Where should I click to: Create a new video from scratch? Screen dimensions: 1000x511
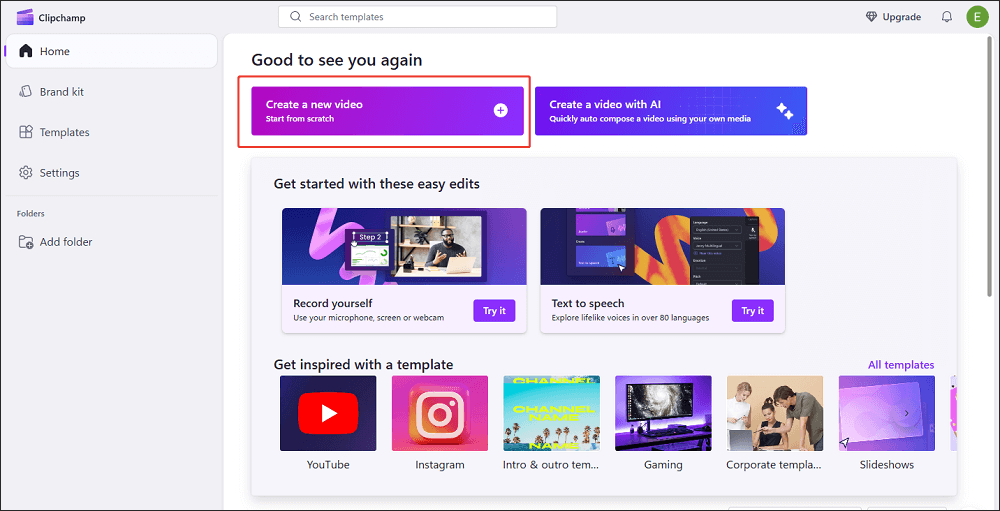pos(387,111)
